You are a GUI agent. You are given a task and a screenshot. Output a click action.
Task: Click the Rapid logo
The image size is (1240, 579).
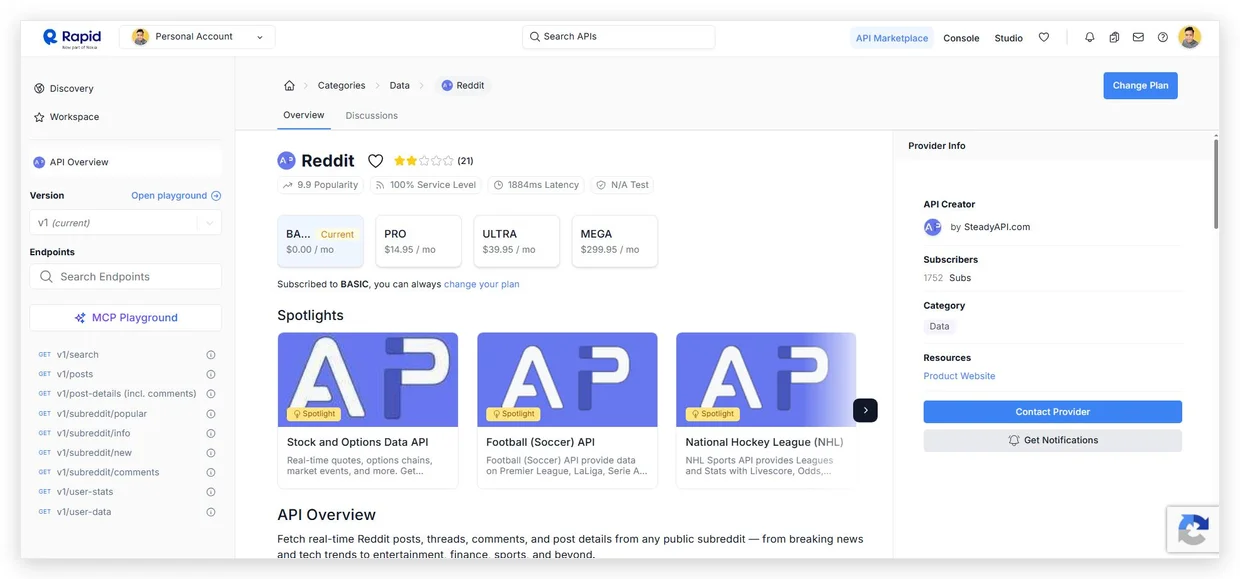click(71, 37)
